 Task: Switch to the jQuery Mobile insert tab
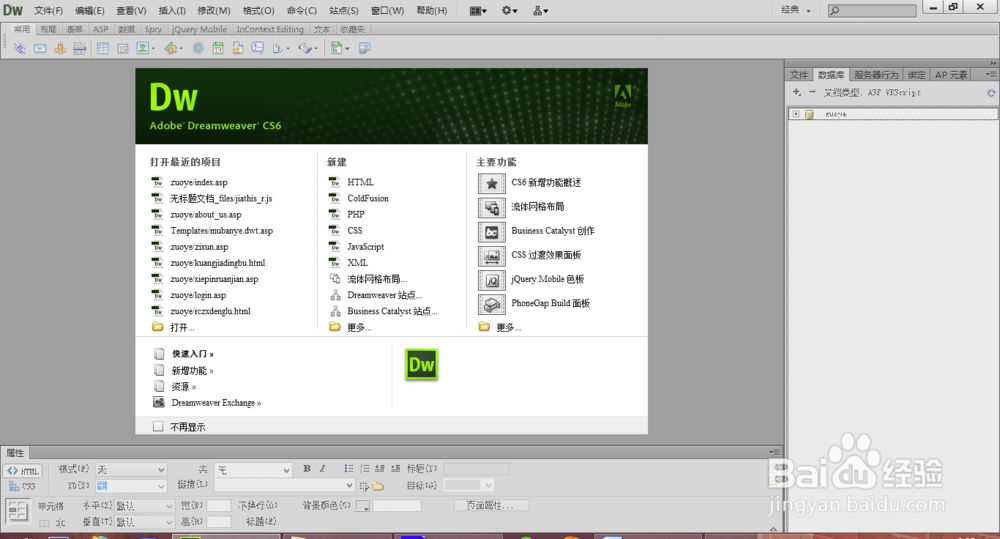click(x=199, y=29)
